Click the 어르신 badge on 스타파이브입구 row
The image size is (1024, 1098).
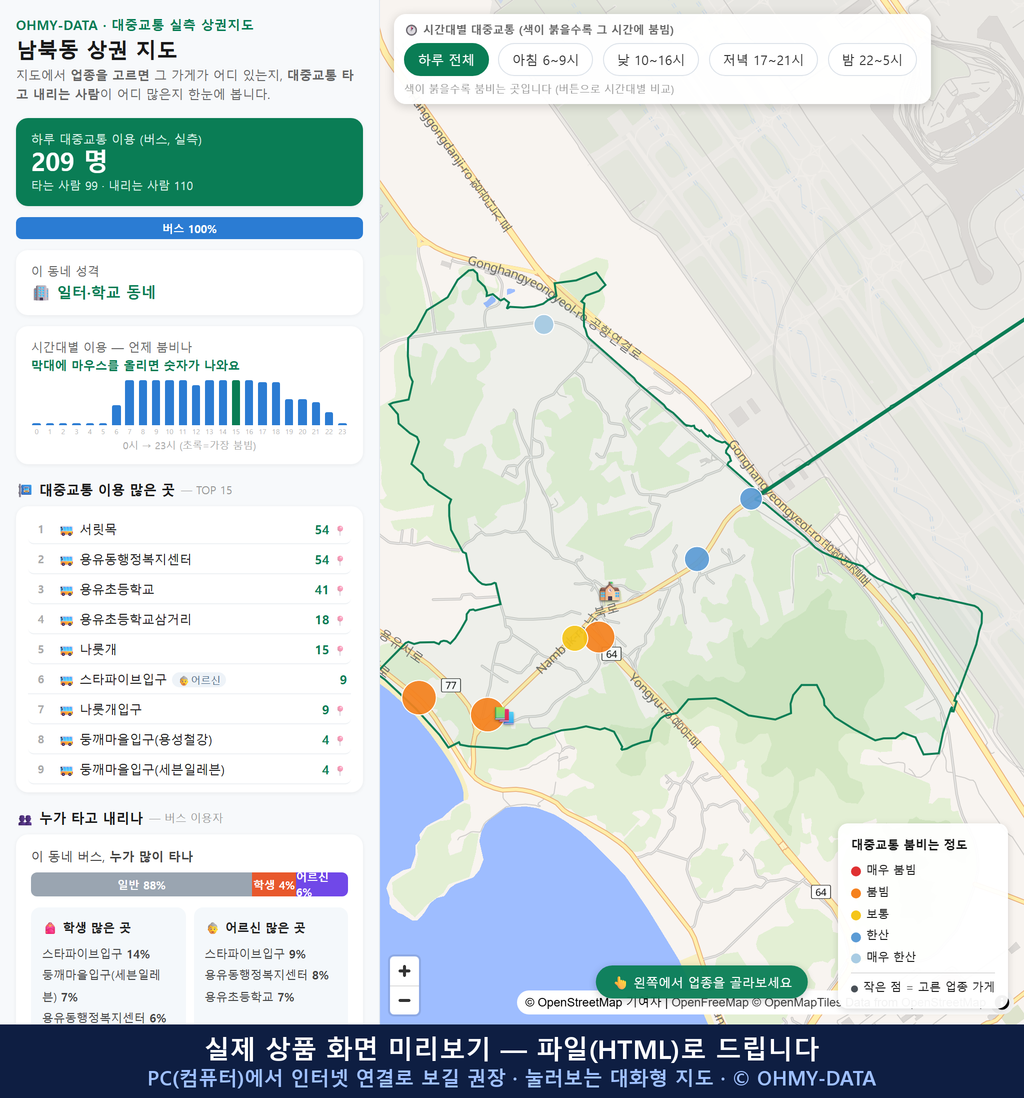pyautogui.click(x=199, y=680)
